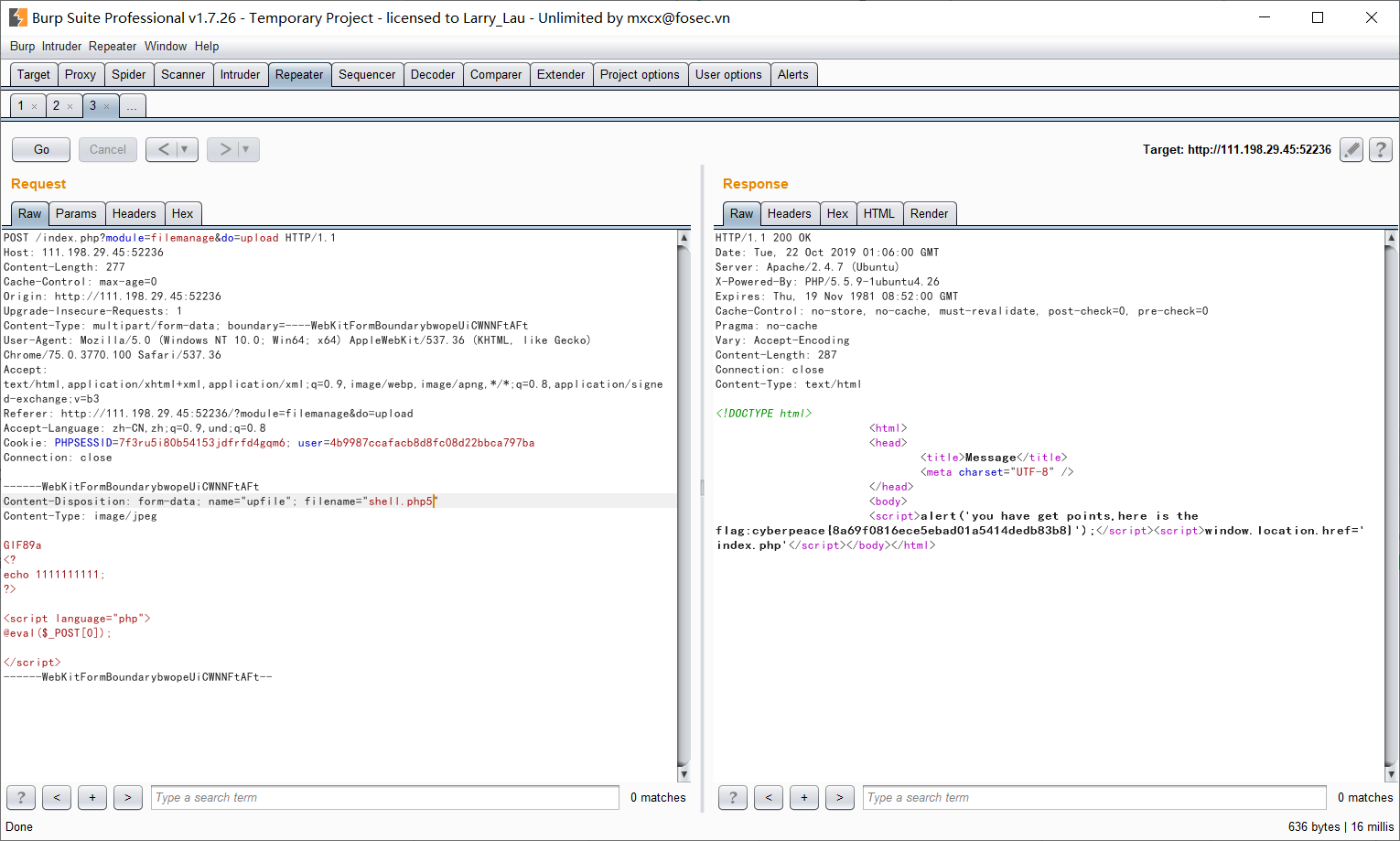1400x841 pixels.
Task: Switch to the Comparer tab
Action: (496, 74)
